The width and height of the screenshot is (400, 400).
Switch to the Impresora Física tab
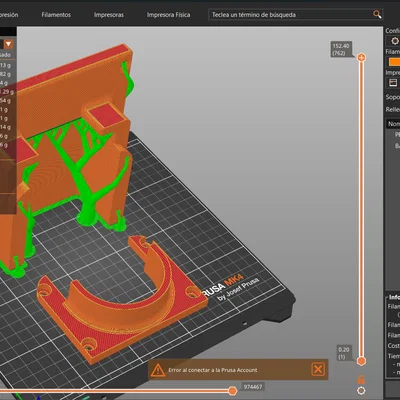pyautogui.click(x=168, y=15)
